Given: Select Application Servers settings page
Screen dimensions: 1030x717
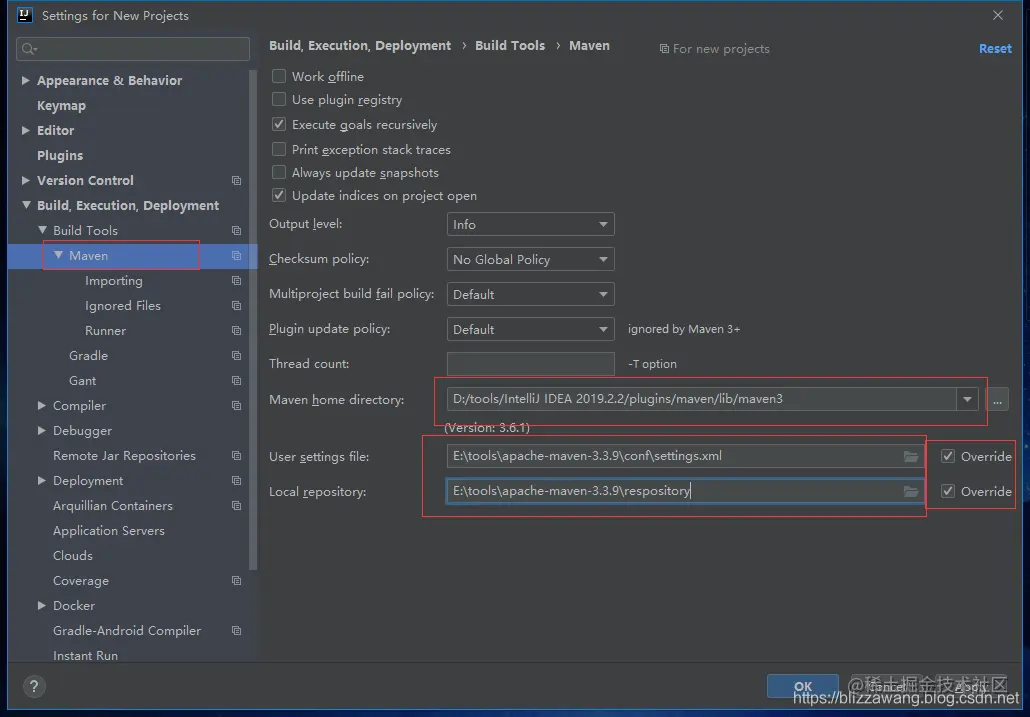Looking at the screenshot, I should click(x=108, y=531).
